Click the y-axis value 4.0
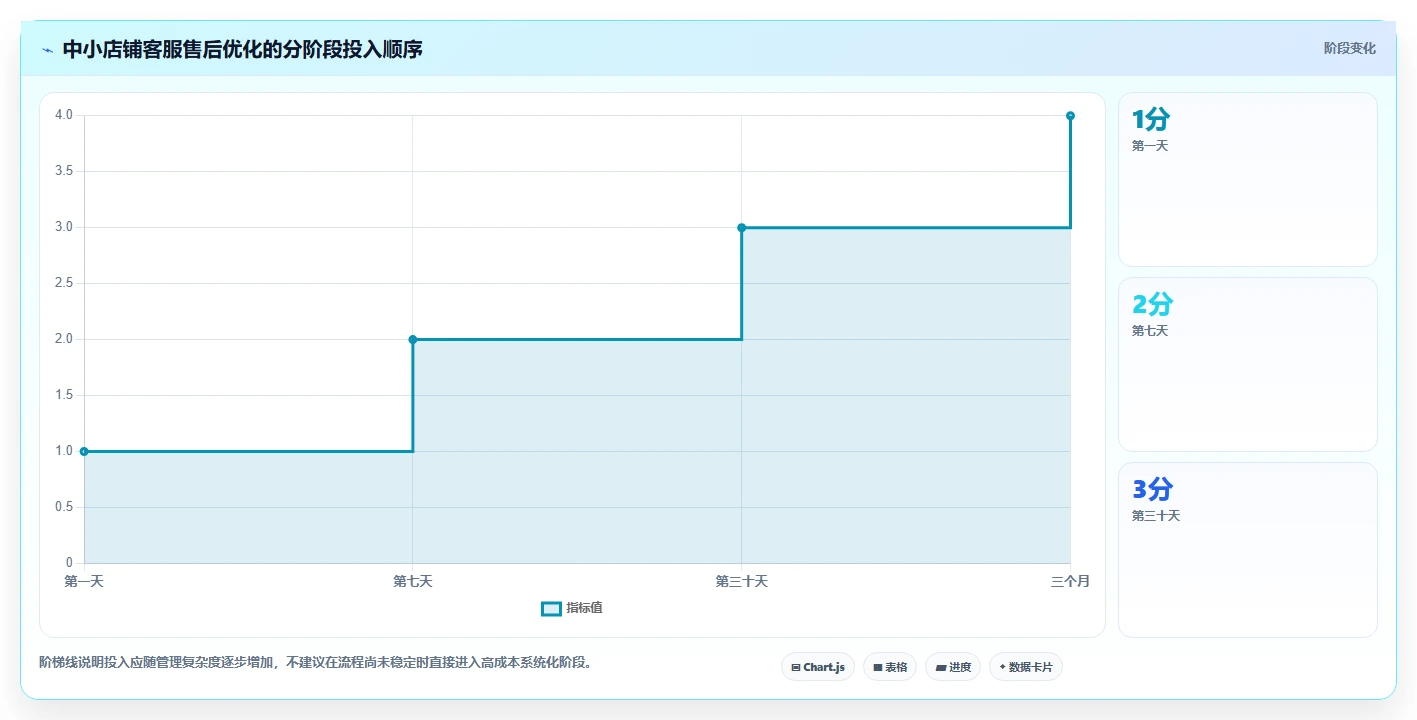Image resolution: width=1417 pixels, height=720 pixels. click(x=64, y=115)
